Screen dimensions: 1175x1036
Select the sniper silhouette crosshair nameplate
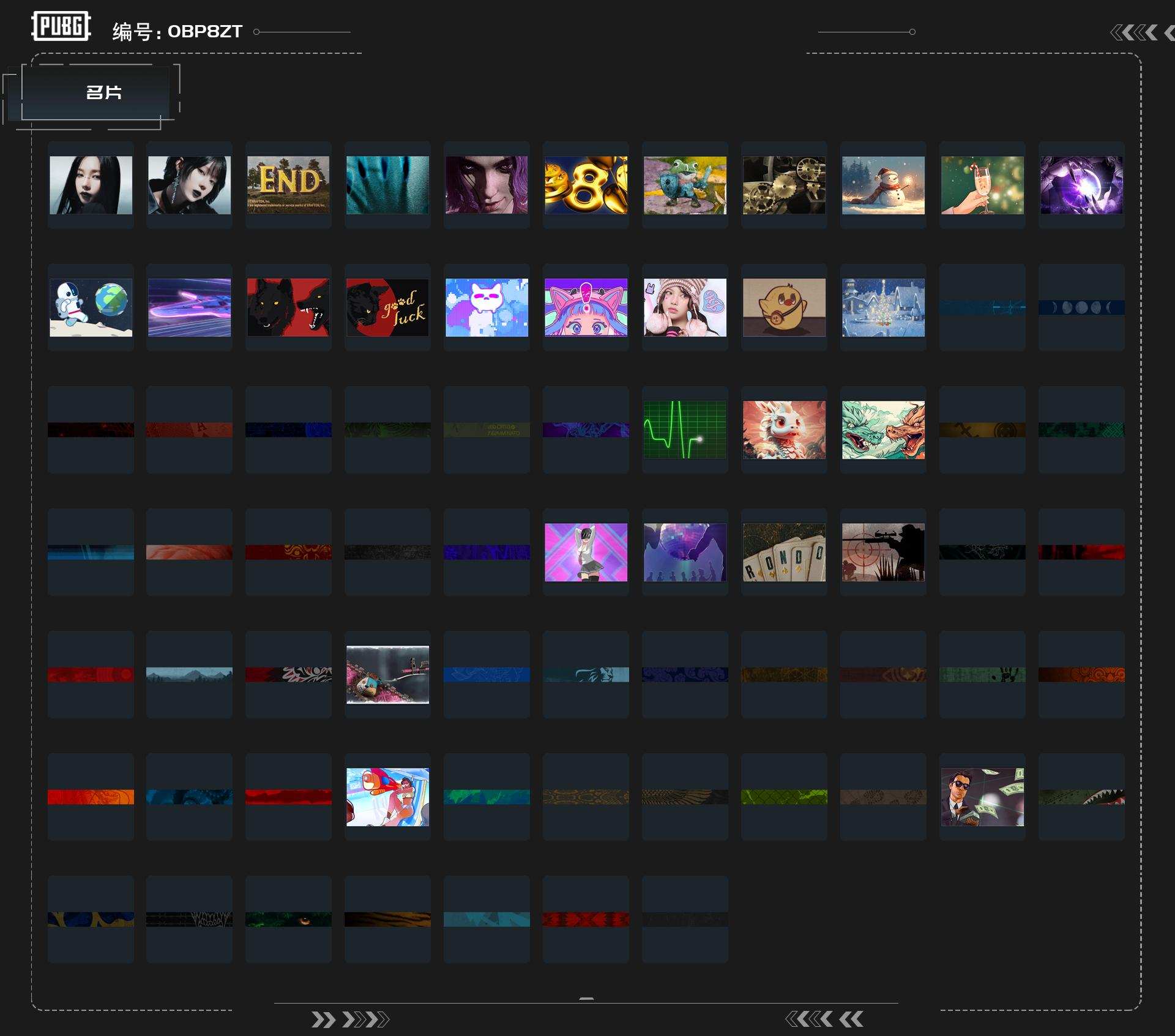point(883,552)
